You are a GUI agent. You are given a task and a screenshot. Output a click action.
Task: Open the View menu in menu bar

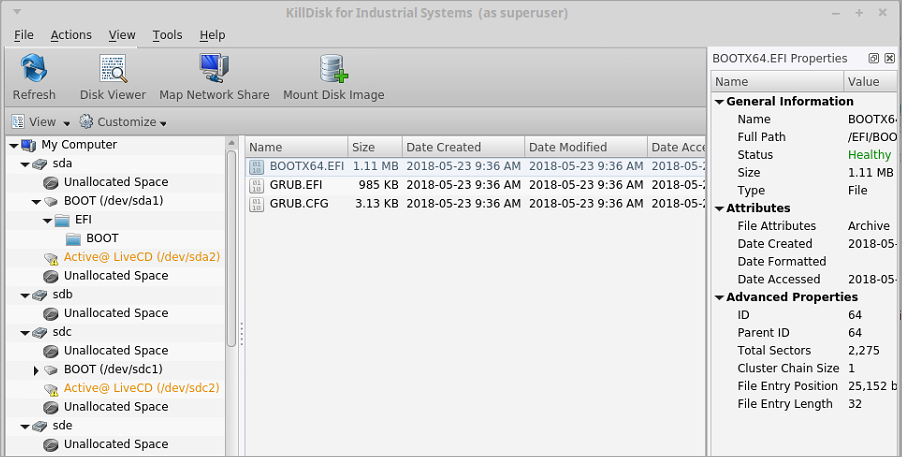coord(122,35)
